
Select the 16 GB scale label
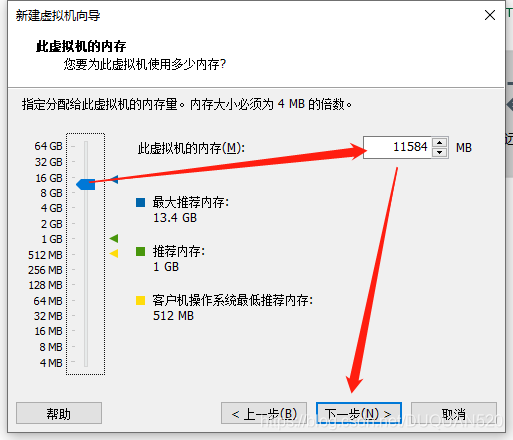coord(49,178)
